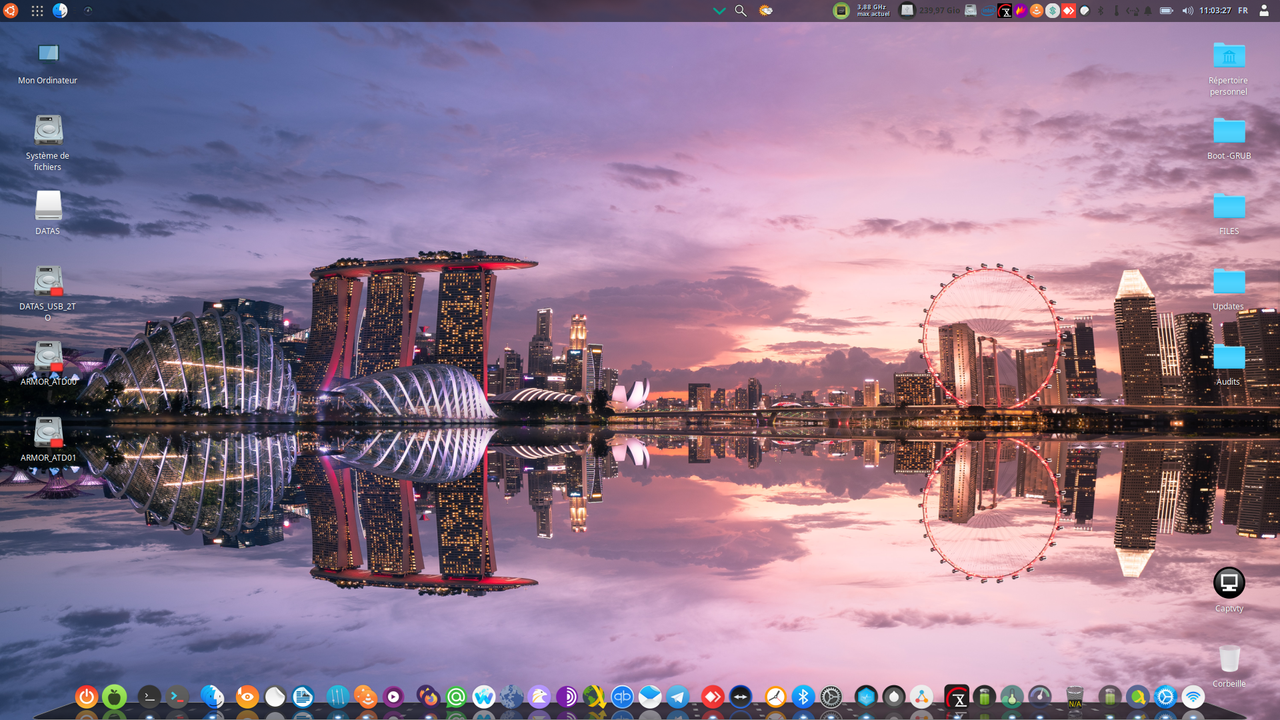Open the FILES folder on desktop
This screenshot has height=720, width=1280.
1229,205
